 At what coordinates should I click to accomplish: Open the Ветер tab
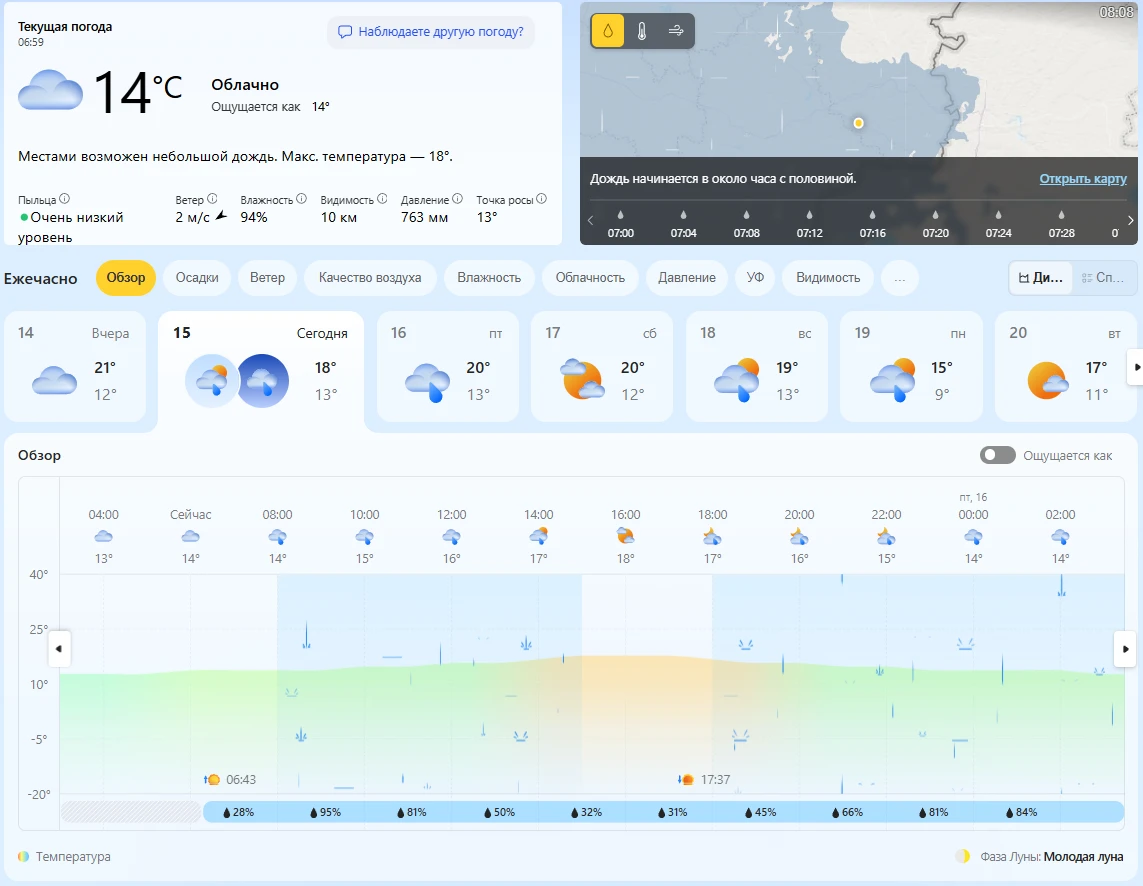pos(267,278)
